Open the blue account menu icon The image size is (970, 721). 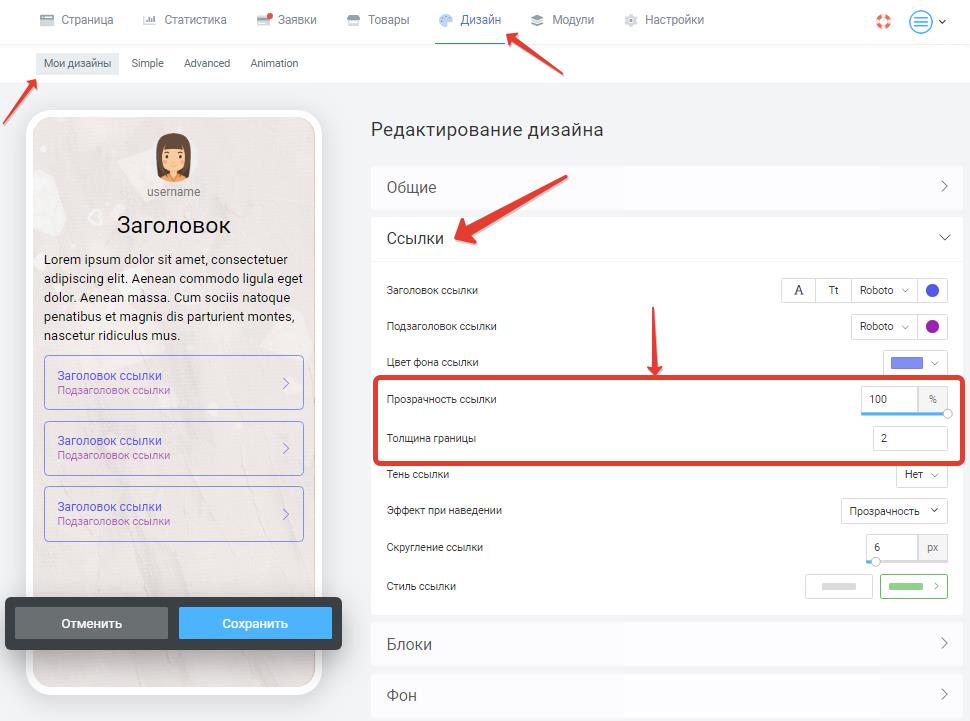921,22
